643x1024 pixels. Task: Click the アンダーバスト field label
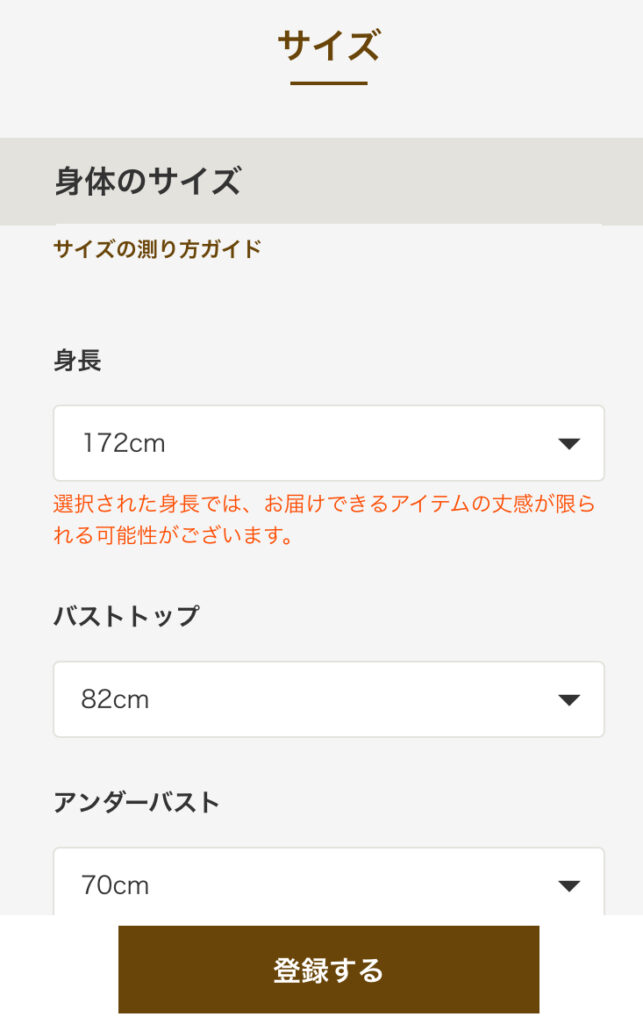[136, 802]
